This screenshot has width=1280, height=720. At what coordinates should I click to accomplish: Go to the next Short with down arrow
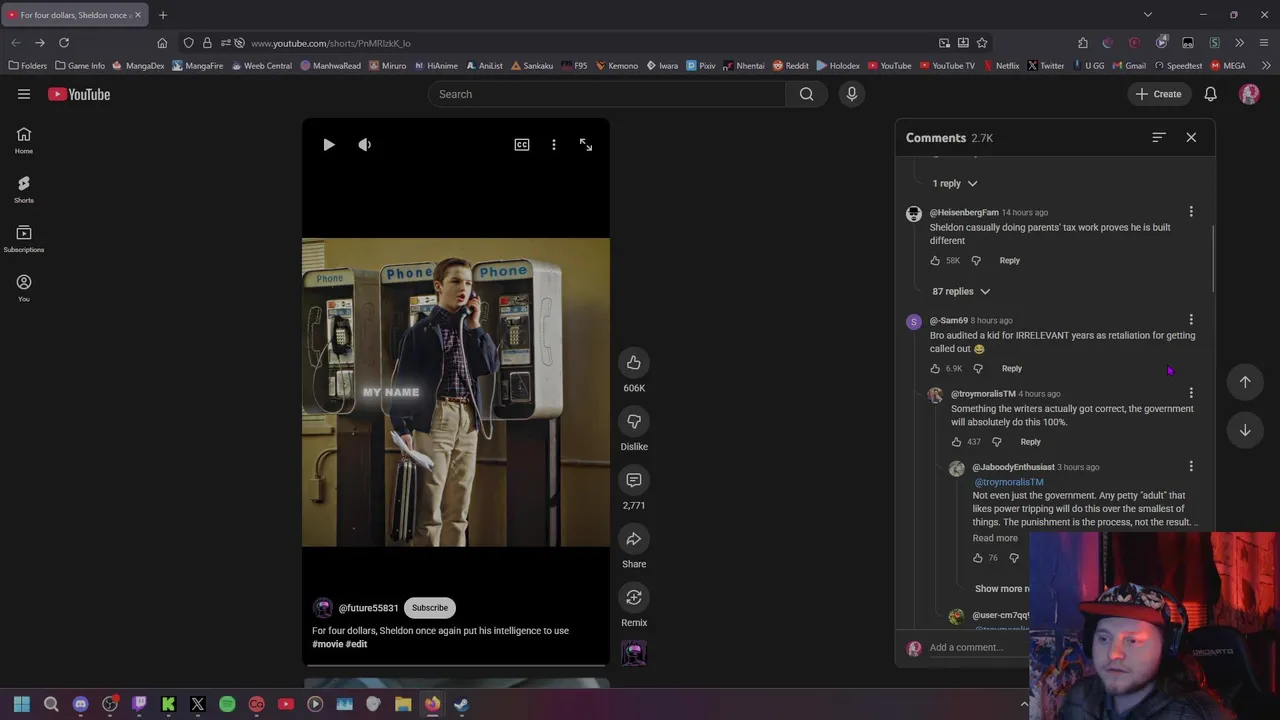[1245, 430]
